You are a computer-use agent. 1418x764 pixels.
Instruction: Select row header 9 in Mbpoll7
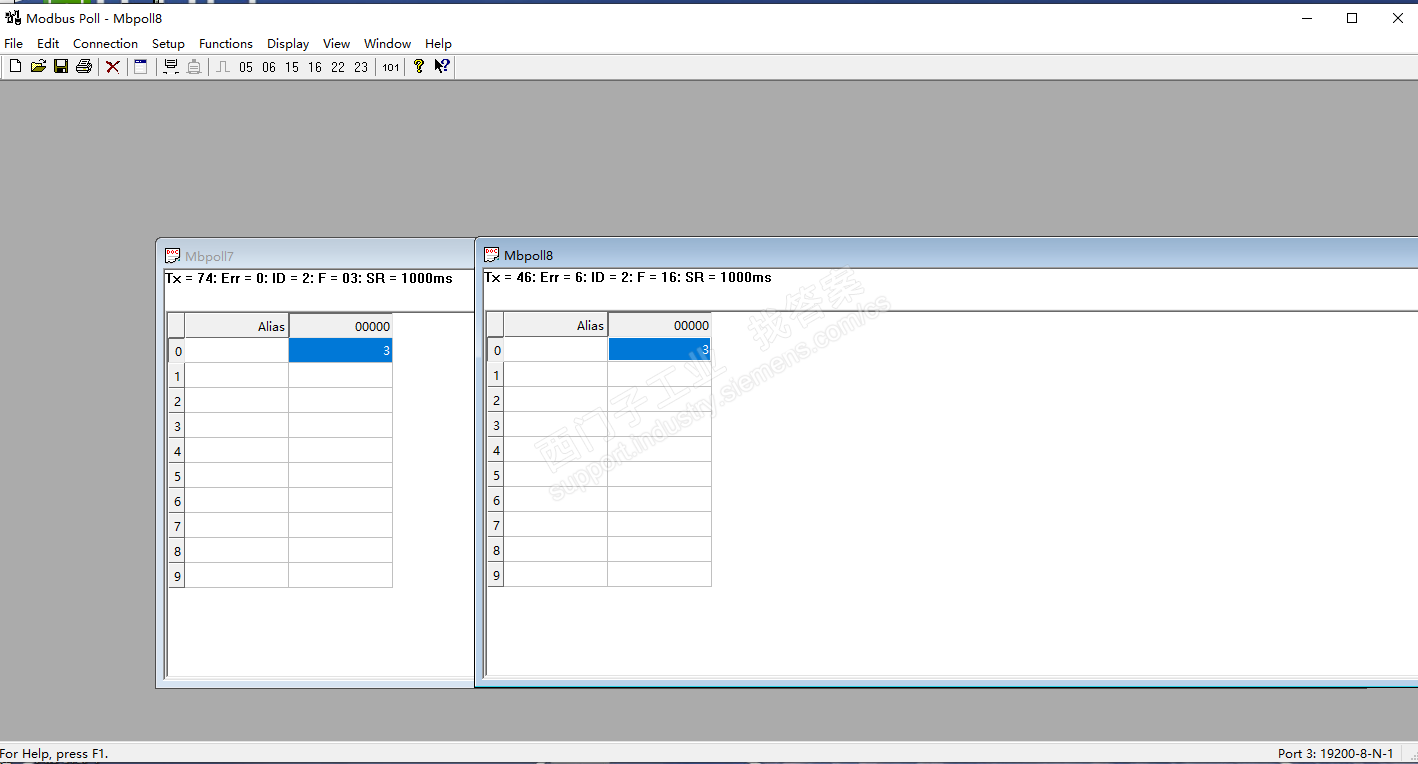(x=177, y=576)
